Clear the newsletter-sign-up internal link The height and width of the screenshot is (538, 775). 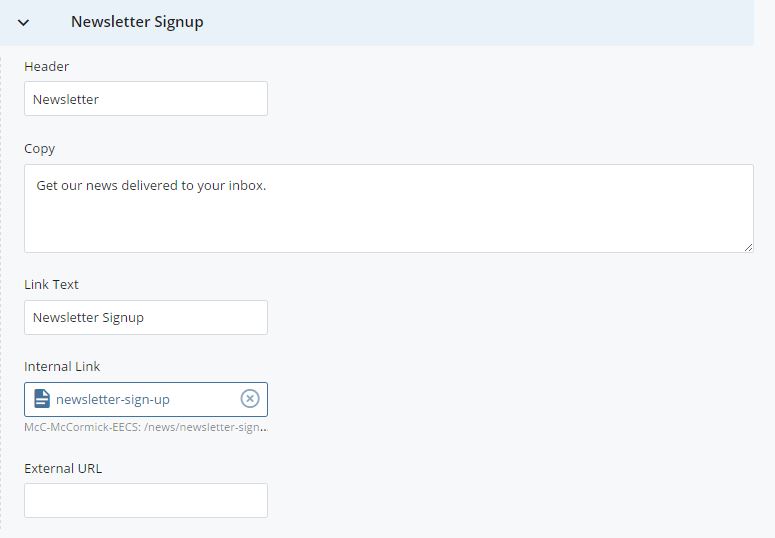pos(250,399)
